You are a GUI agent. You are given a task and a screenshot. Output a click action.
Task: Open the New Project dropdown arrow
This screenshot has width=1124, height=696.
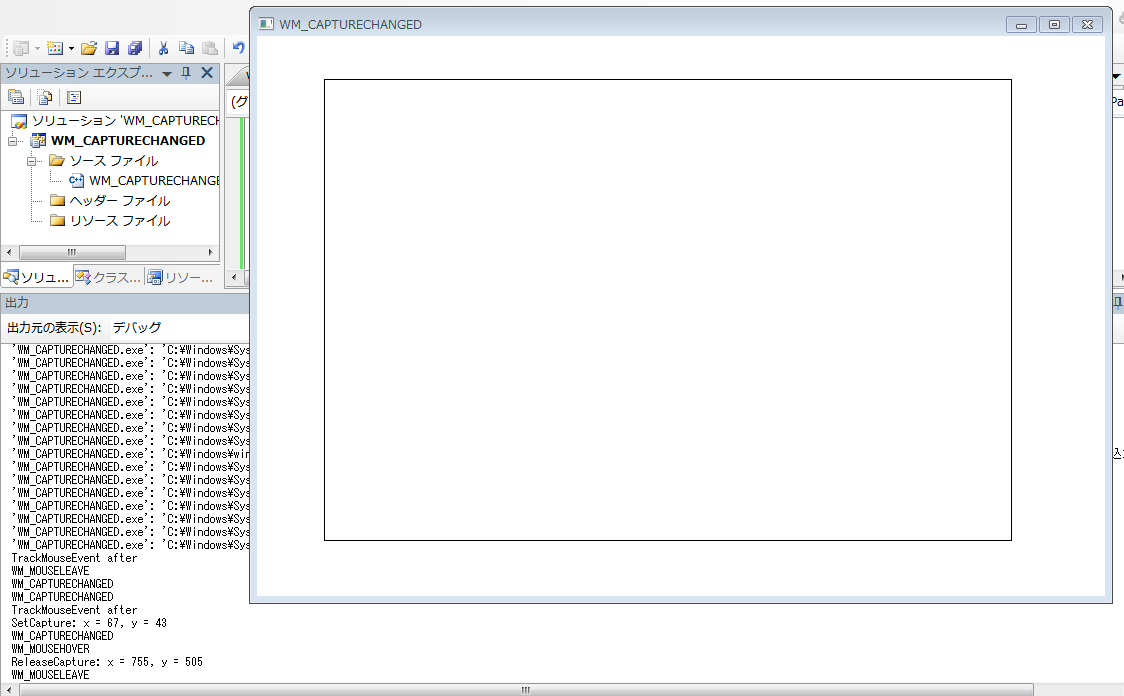click(37, 48)
